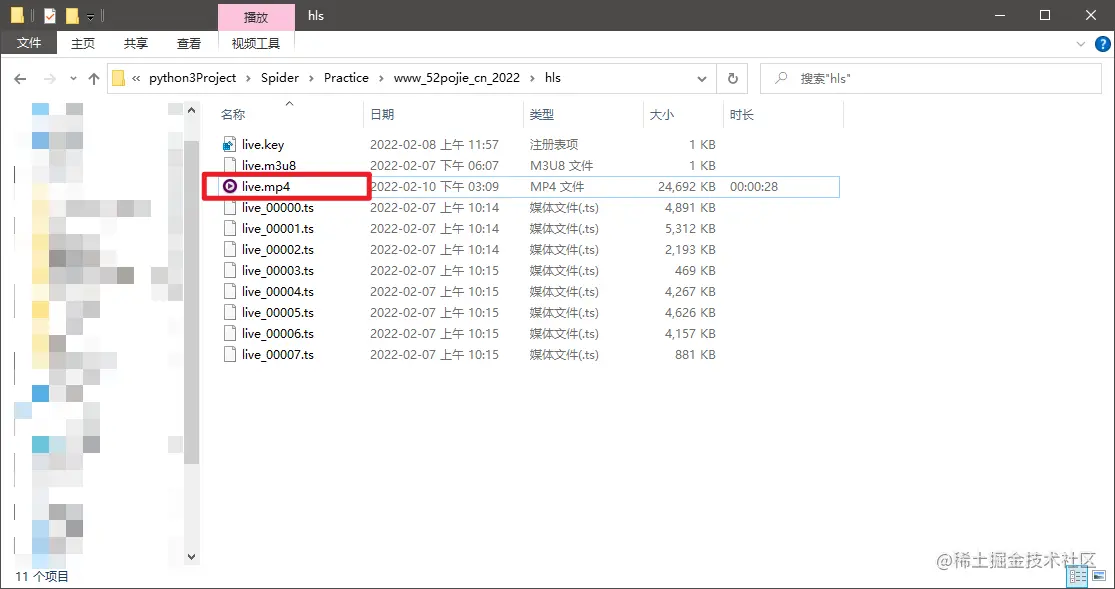Image resolution: width=1115 pixels, height=589 pixels.
Task: Switch to 视频工具 tab
Action: pos(256,44)
